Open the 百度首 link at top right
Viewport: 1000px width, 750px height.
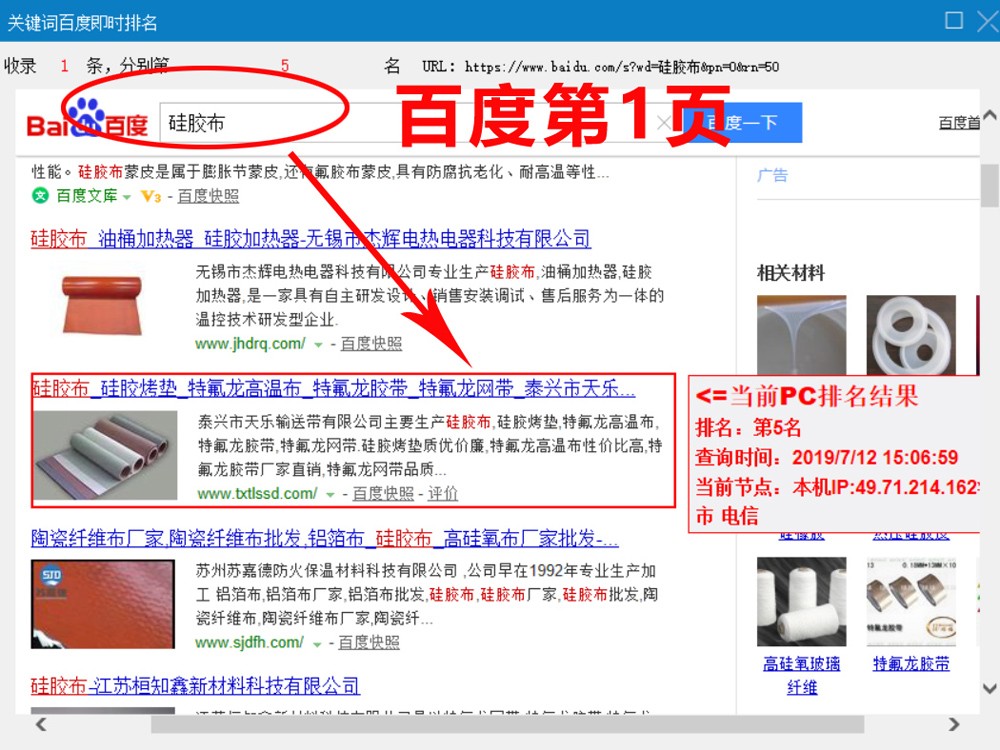[x=959, y=122]
